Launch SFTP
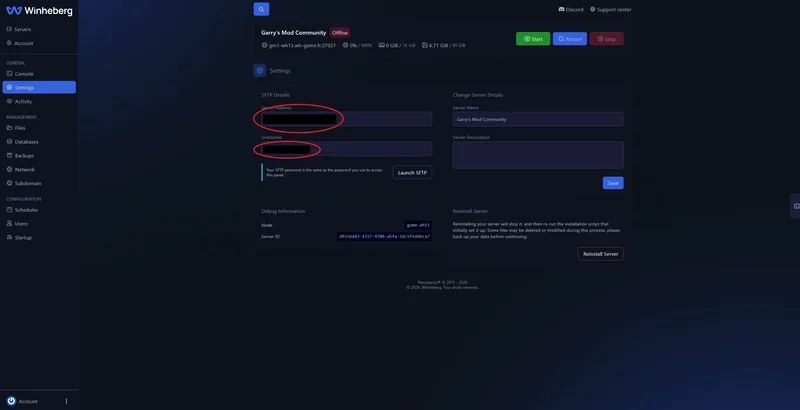 412,172
